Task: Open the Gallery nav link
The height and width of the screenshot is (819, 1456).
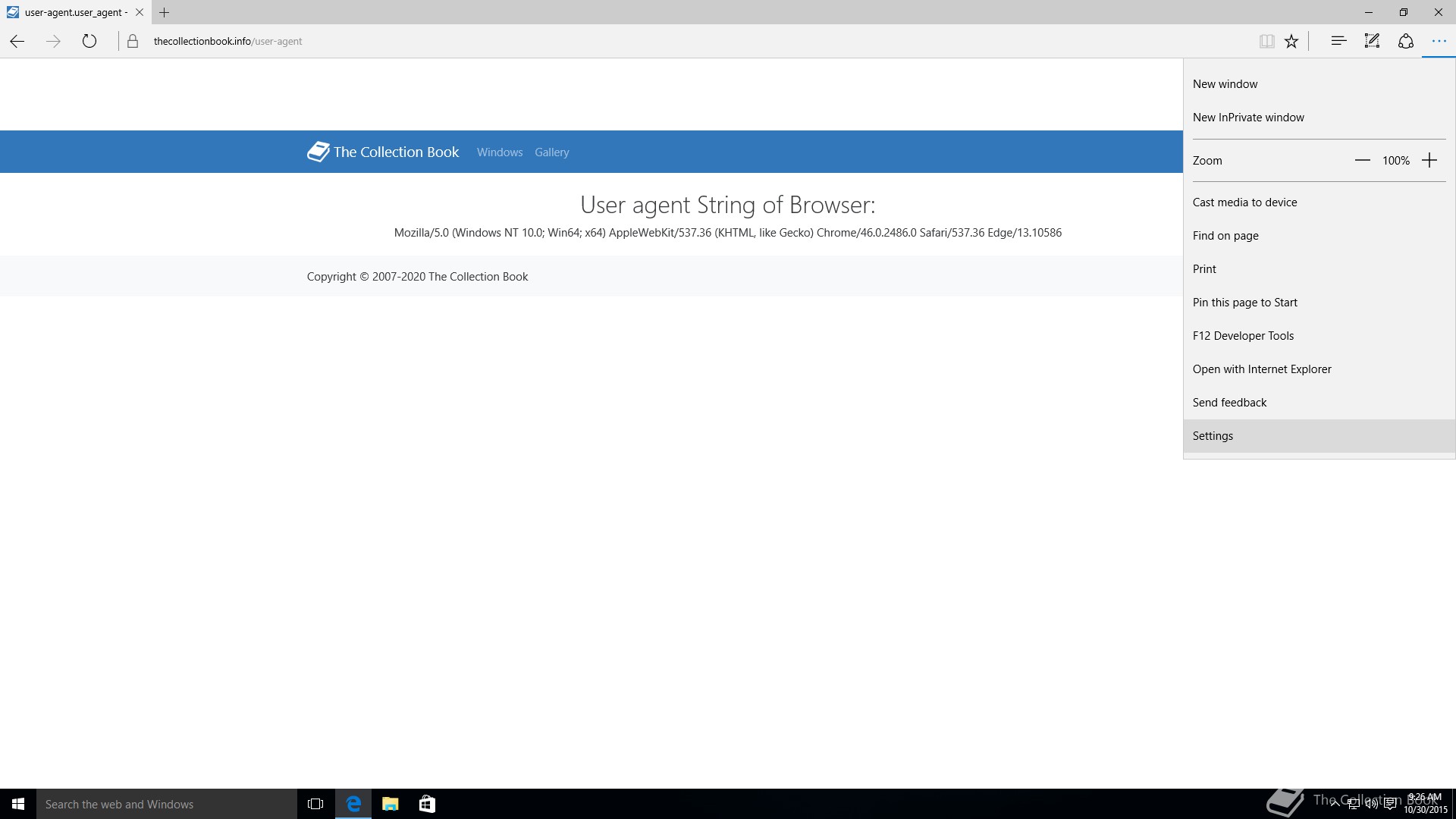Action: [551, 152]
